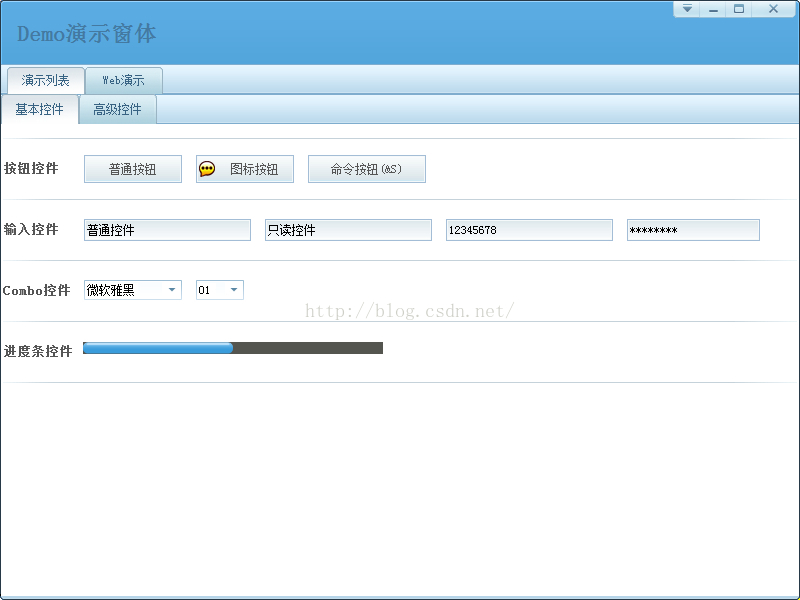Click the 只读控件 read-only field
Image resolution: width=800 pixels, height=600 pixels.
[x=348, y=230]
